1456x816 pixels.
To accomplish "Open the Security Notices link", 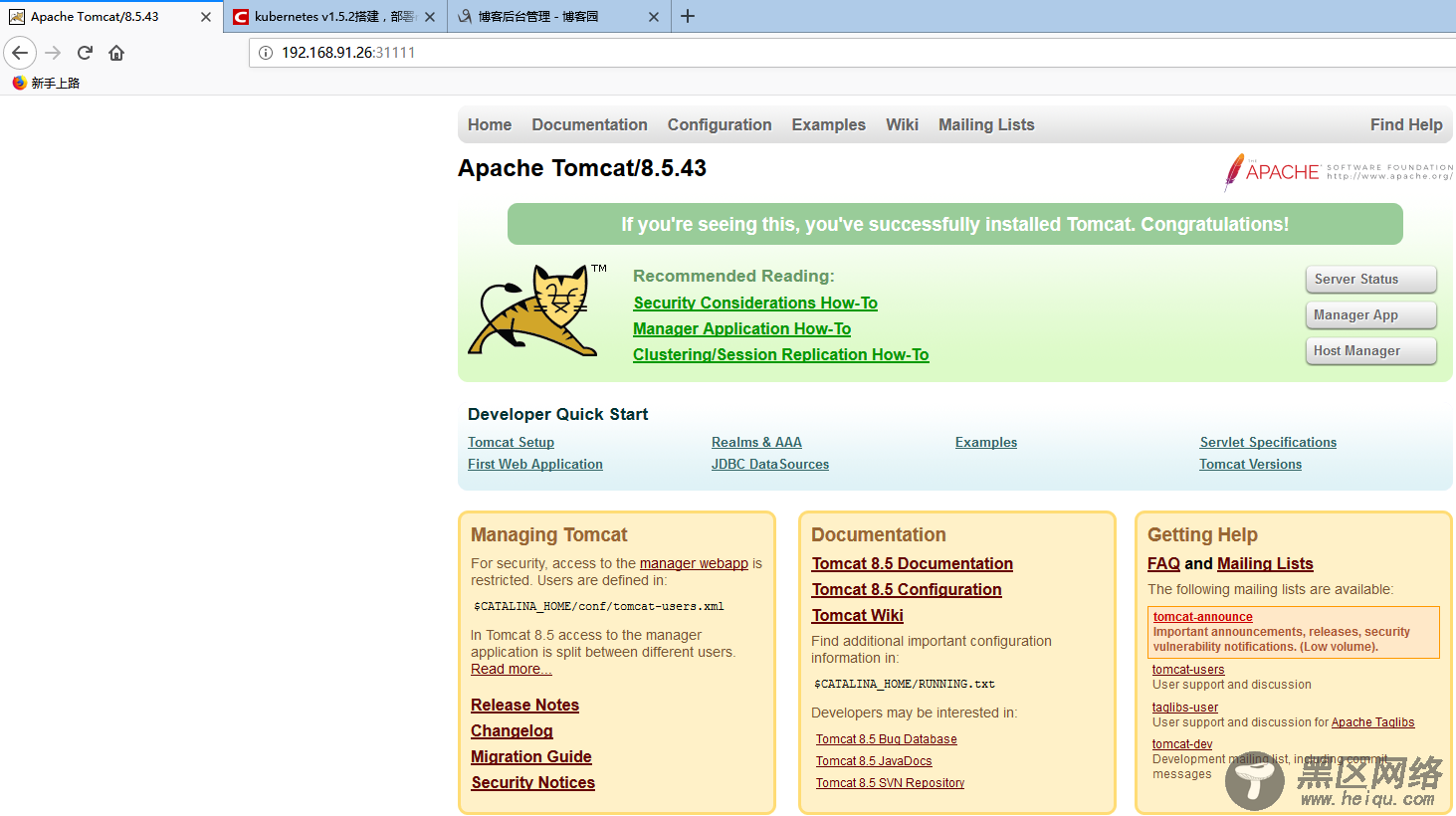I will tap(533, 782).
